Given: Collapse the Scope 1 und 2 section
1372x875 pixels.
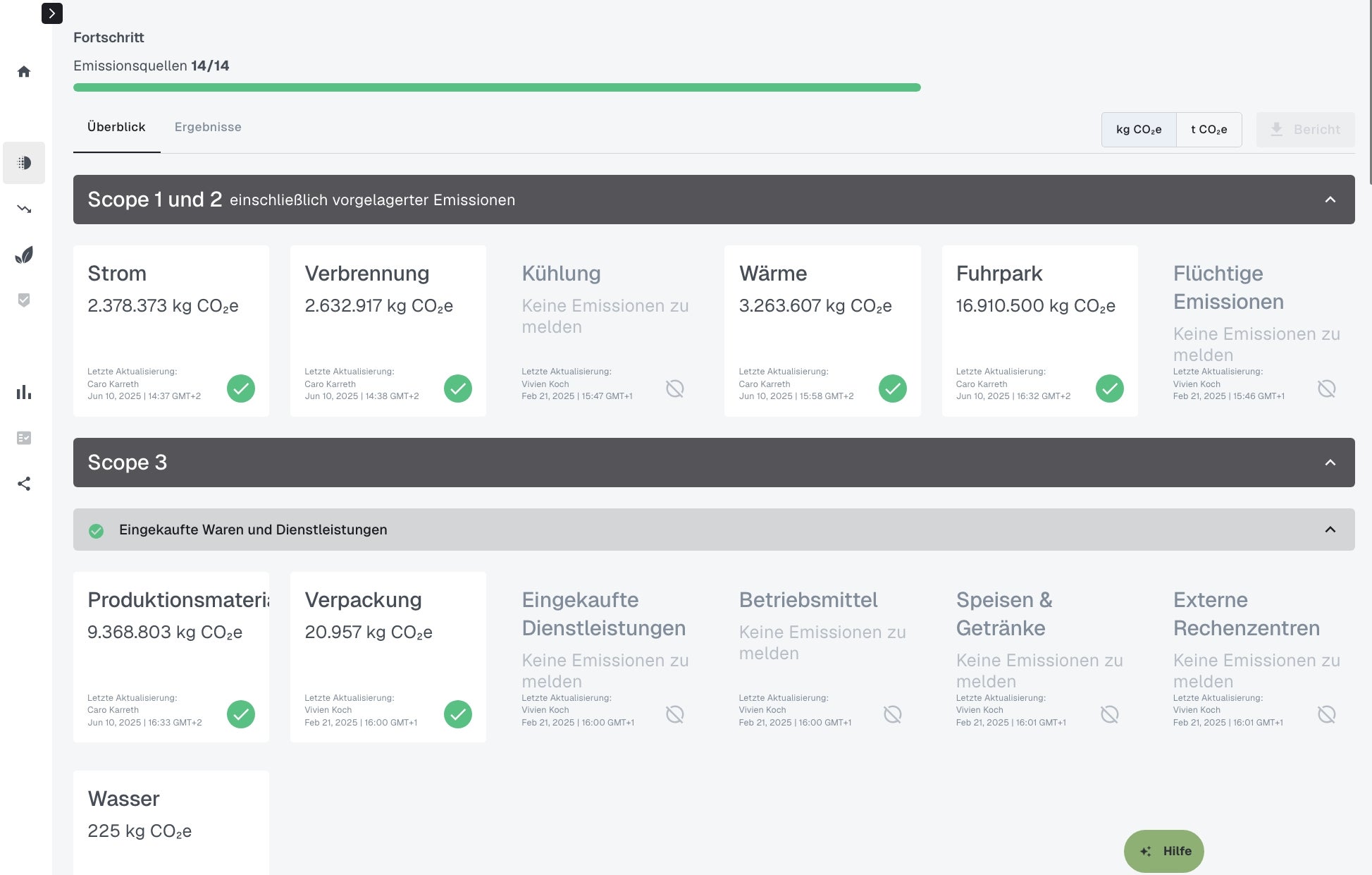Looking at the screenshot, I should pyautogui.click(x=1330, y=200).
